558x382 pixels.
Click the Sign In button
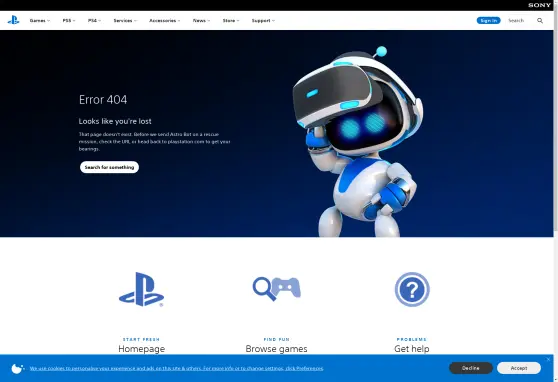[x=488, y=21]
